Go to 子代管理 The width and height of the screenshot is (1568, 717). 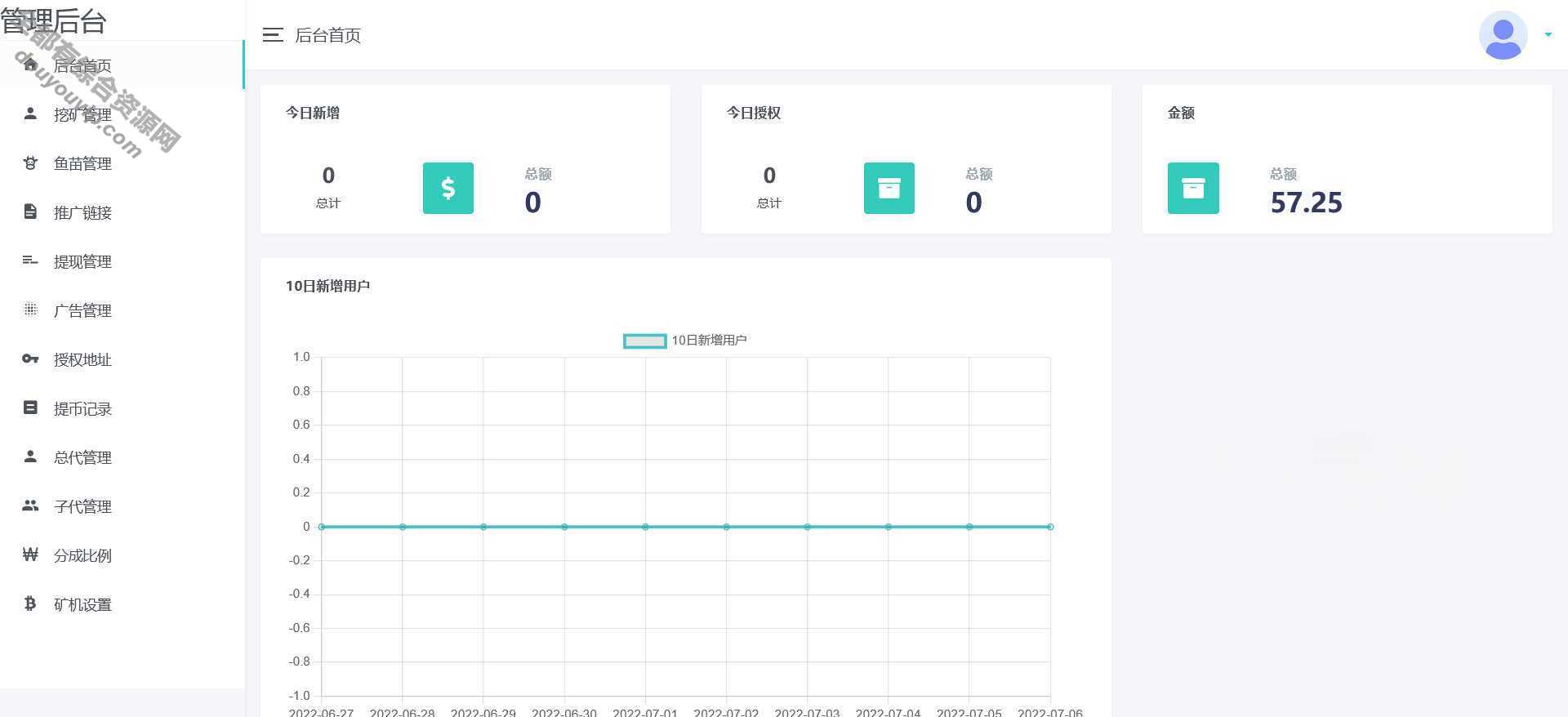[x=122, y=506]
